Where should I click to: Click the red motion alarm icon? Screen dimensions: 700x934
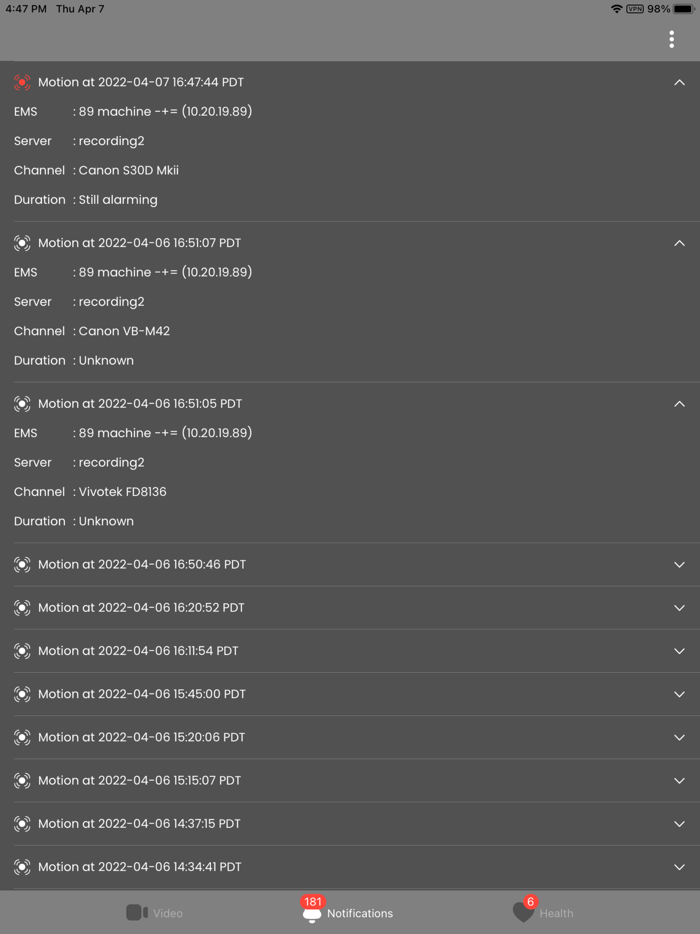click(x=22, y=82)
